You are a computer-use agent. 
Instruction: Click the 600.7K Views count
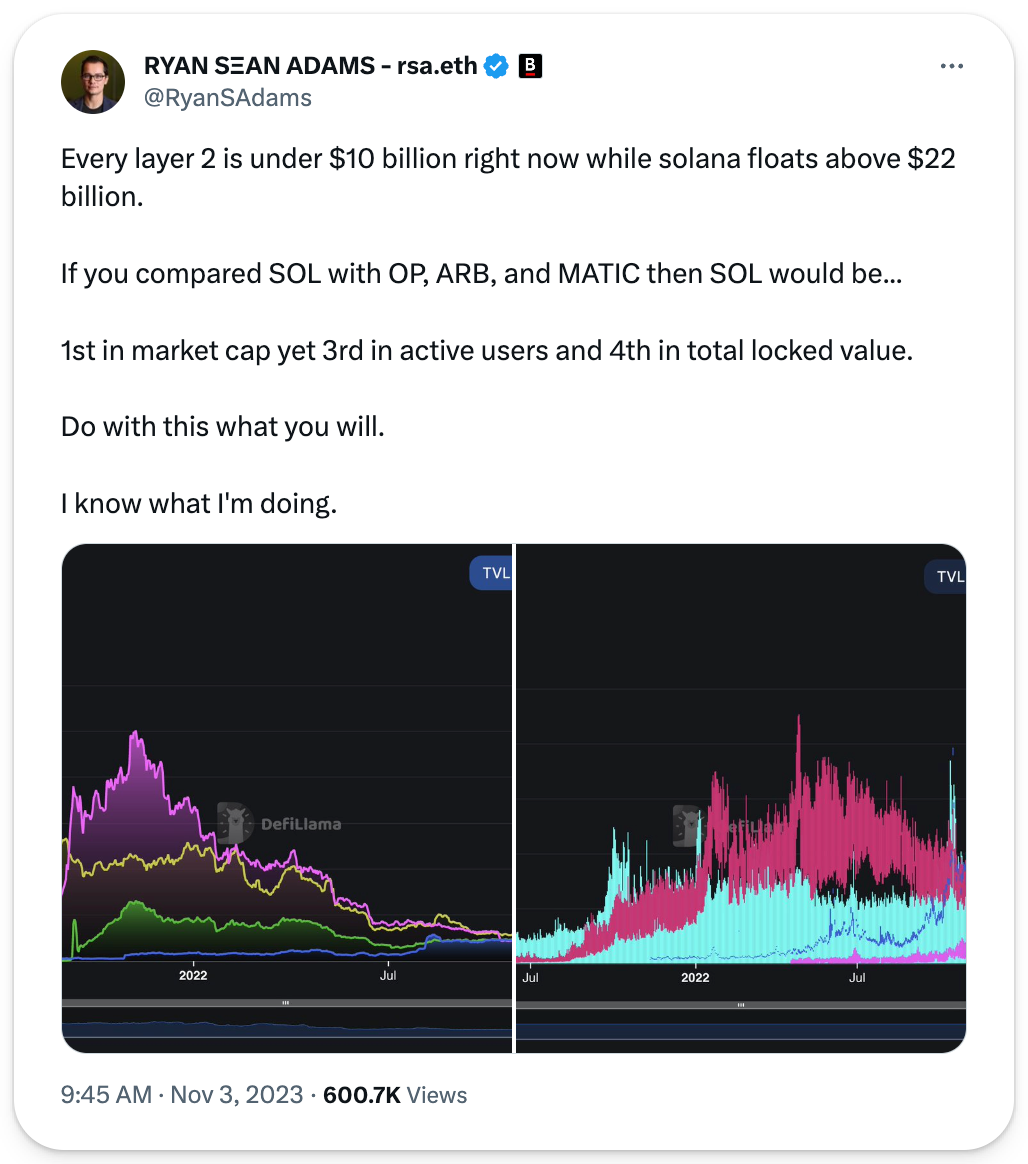(395, 1095)
